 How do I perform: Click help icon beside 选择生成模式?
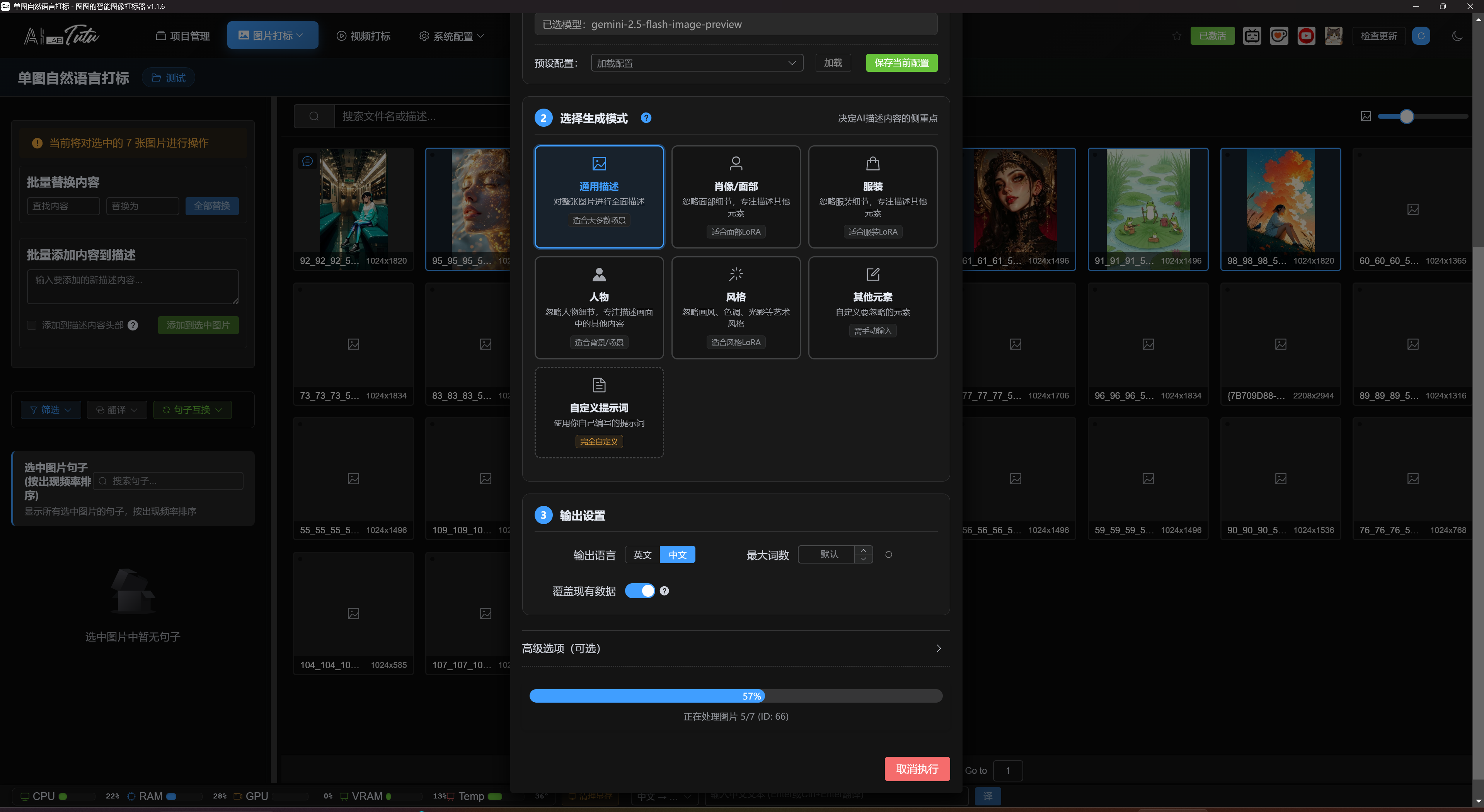(x=646, y=118)
